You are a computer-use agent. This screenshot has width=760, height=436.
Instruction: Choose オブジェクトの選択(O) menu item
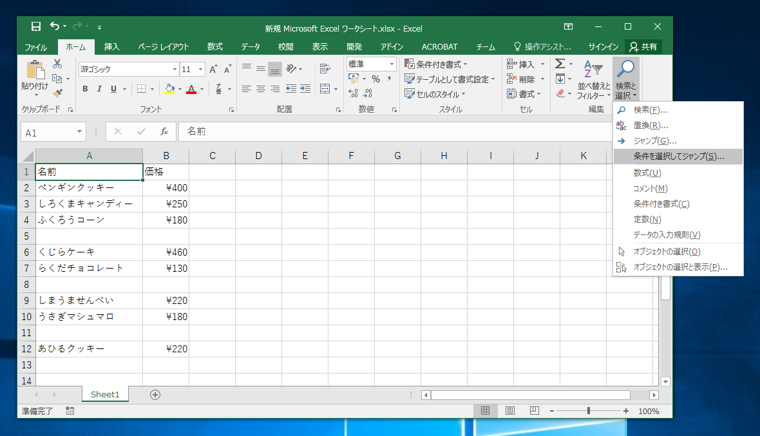pyautogui.click(x=678, y=251)
